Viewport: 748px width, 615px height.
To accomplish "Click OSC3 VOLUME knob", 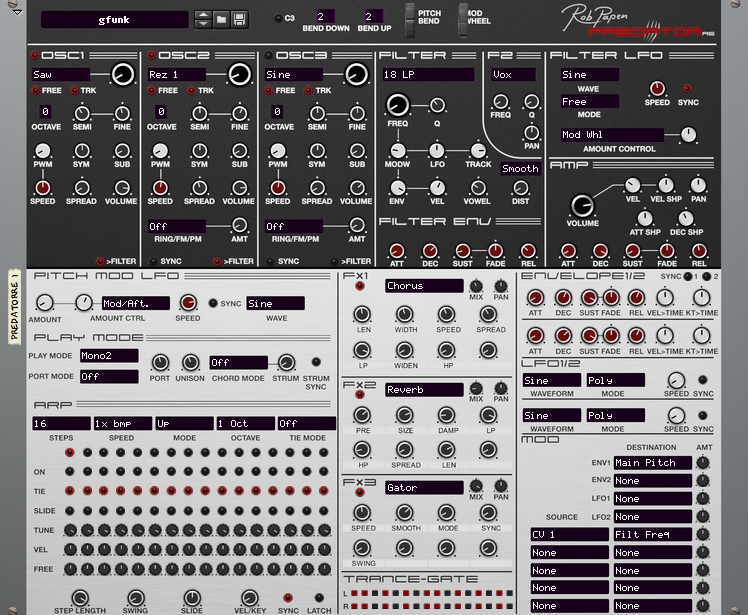I will (x=357, y=188).
